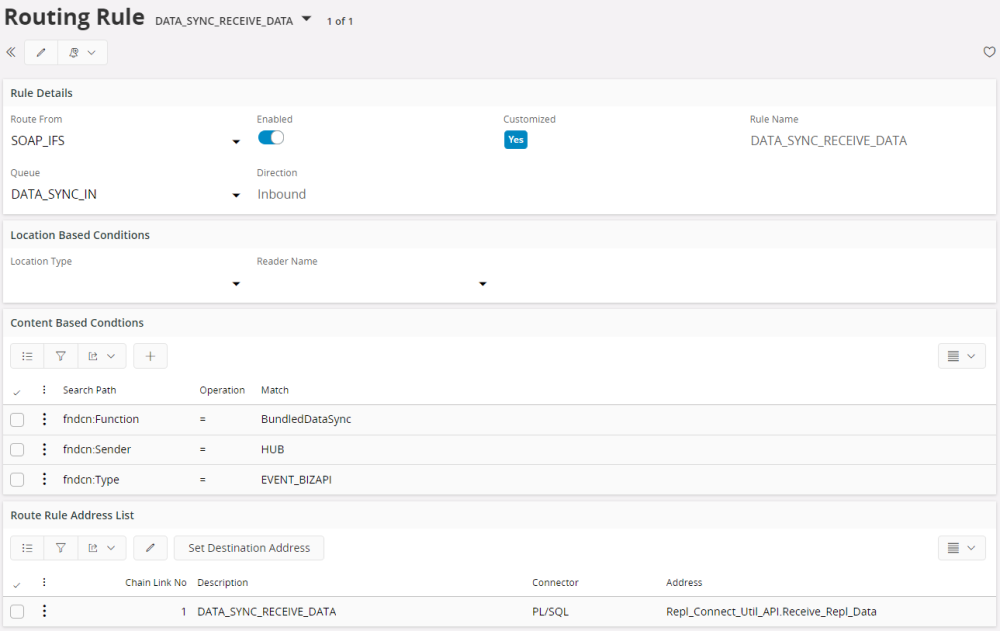
Task: Open view options menu for Content Based Conditions
Action: (x=961, y=356)
